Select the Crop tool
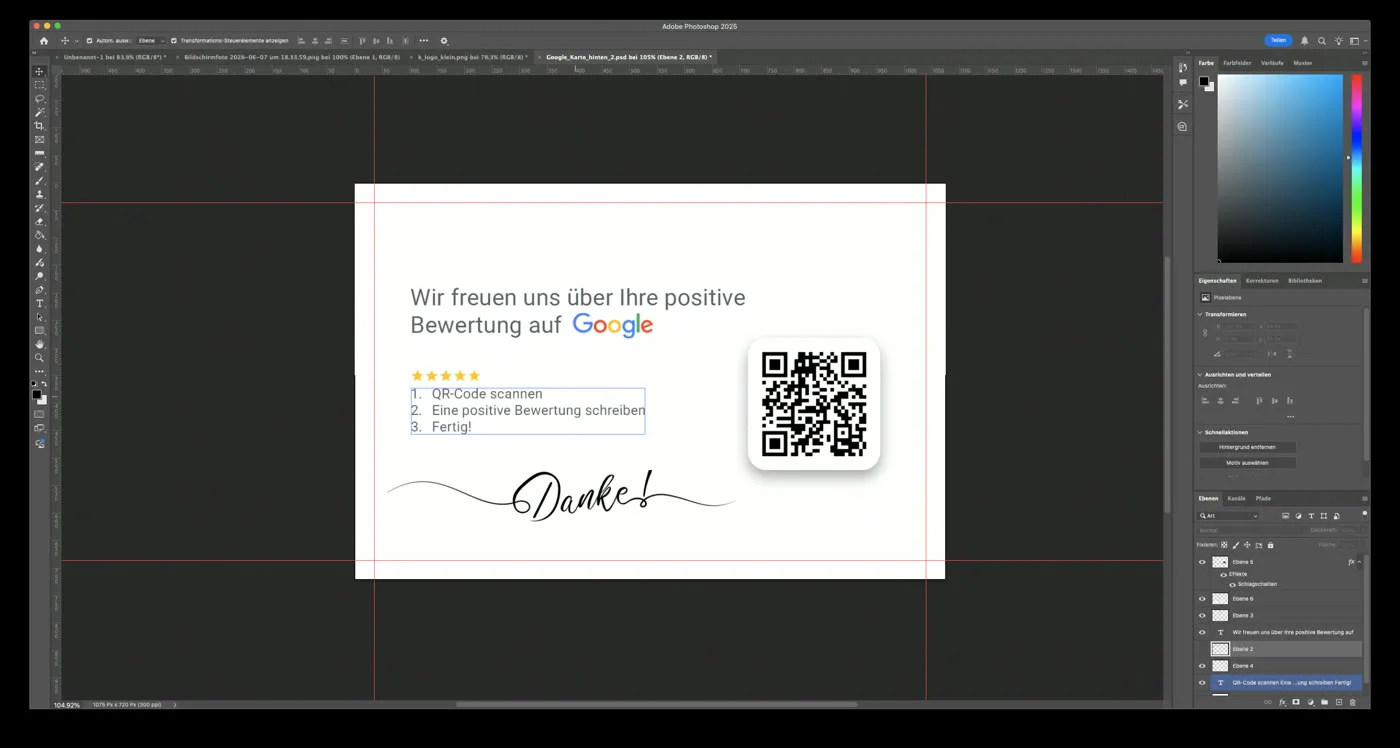The height and width of the screenshot is (748, 1400). pyautogui.click(x=40, y=126)
